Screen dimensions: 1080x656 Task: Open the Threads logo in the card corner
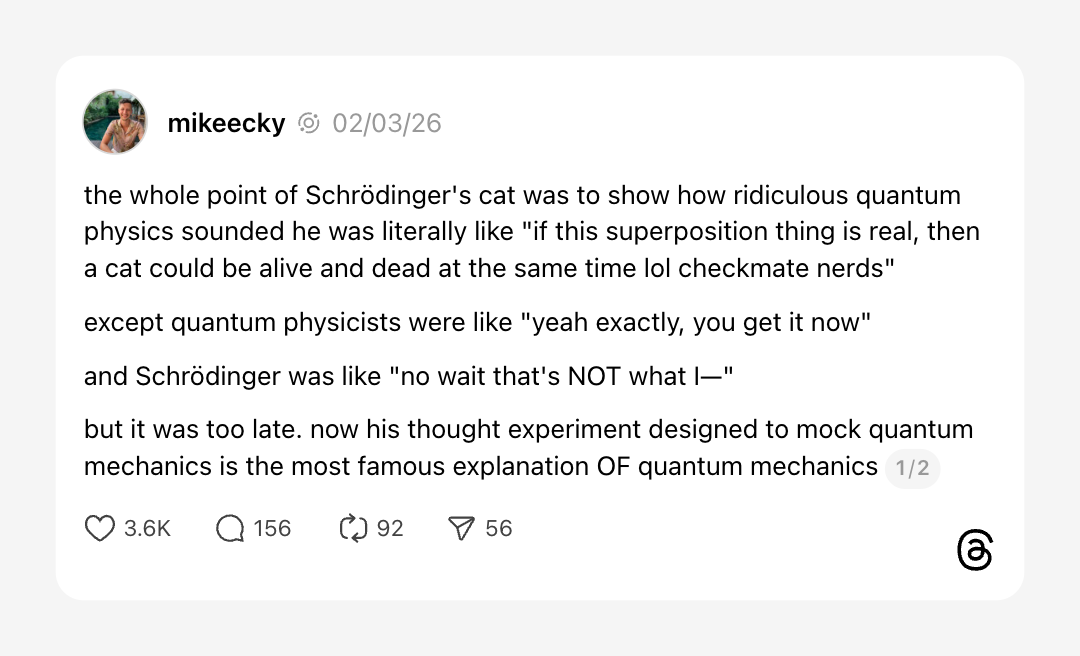[974, 551]
